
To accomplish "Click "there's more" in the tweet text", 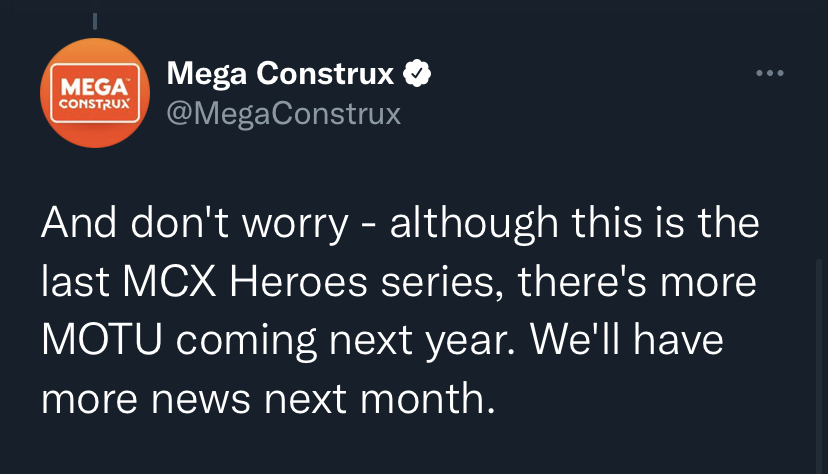I will tap(637, 282).
